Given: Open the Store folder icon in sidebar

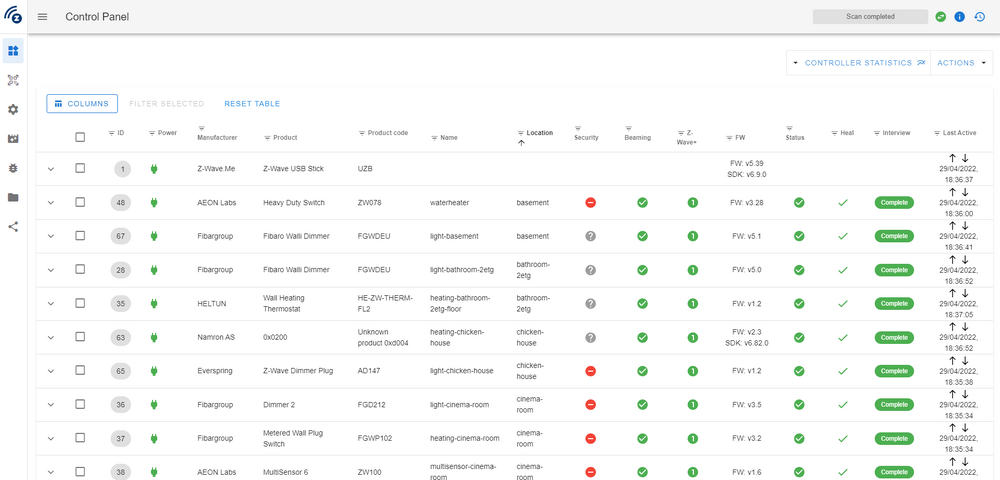Looking at the screenshot, I should [13, 197].
